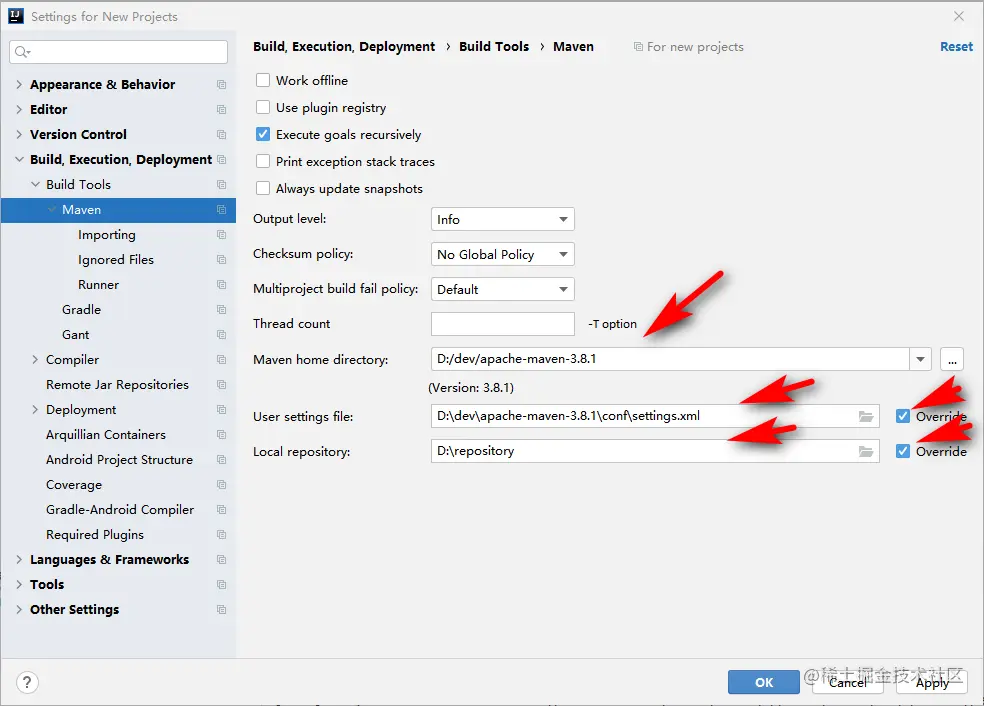Click the project-level icon beside Build Tools
Image resolution: width=984 pixels, height=706 pixels.
(222, 185)
